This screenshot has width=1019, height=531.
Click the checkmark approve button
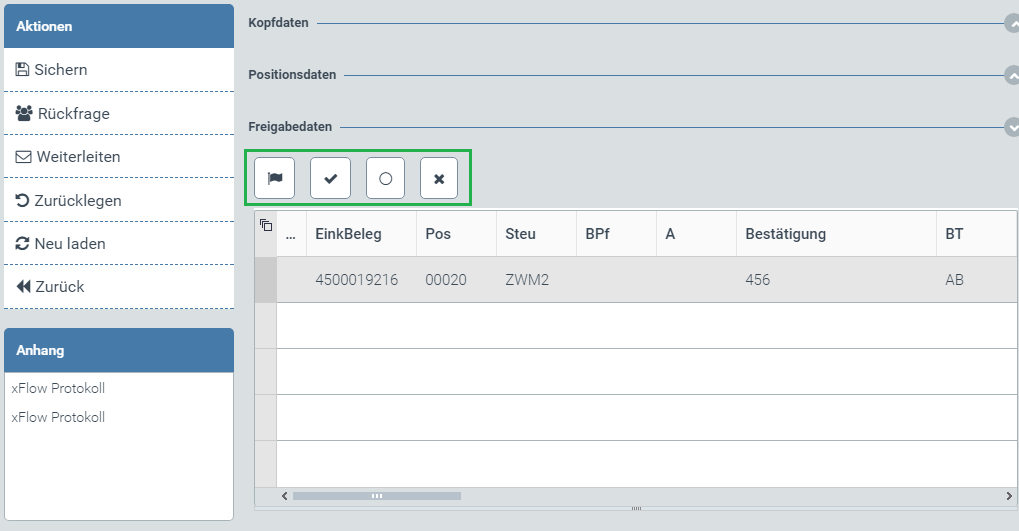click(330, 179)
